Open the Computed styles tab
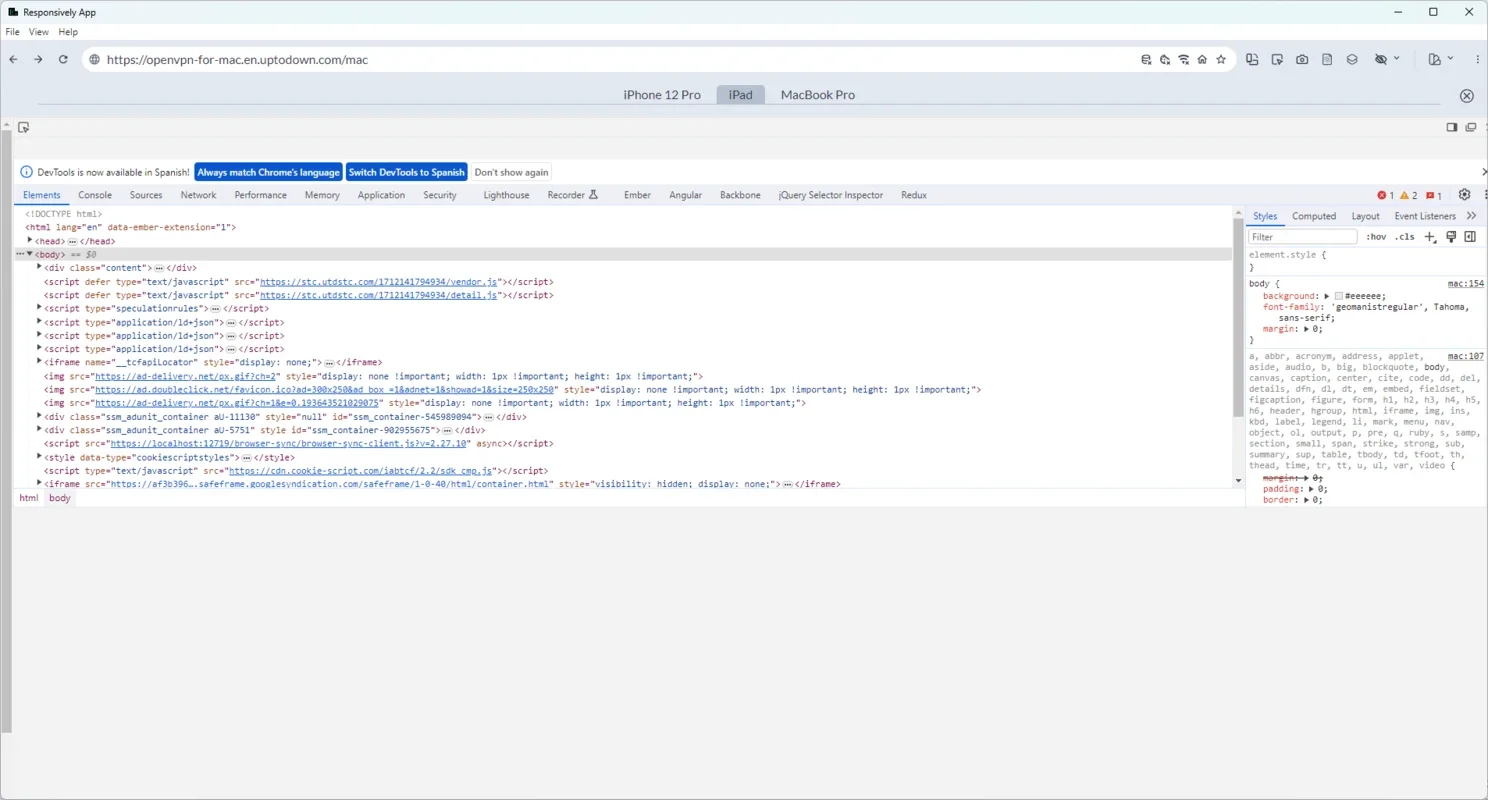1488x800 pixels. 1314,216
